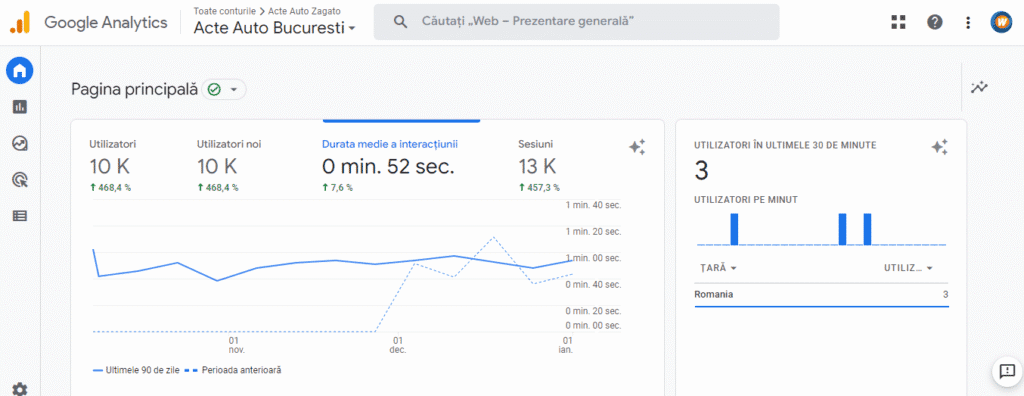Open the user account avatar
This screenshot has height=396, width=1024.
1000,22
